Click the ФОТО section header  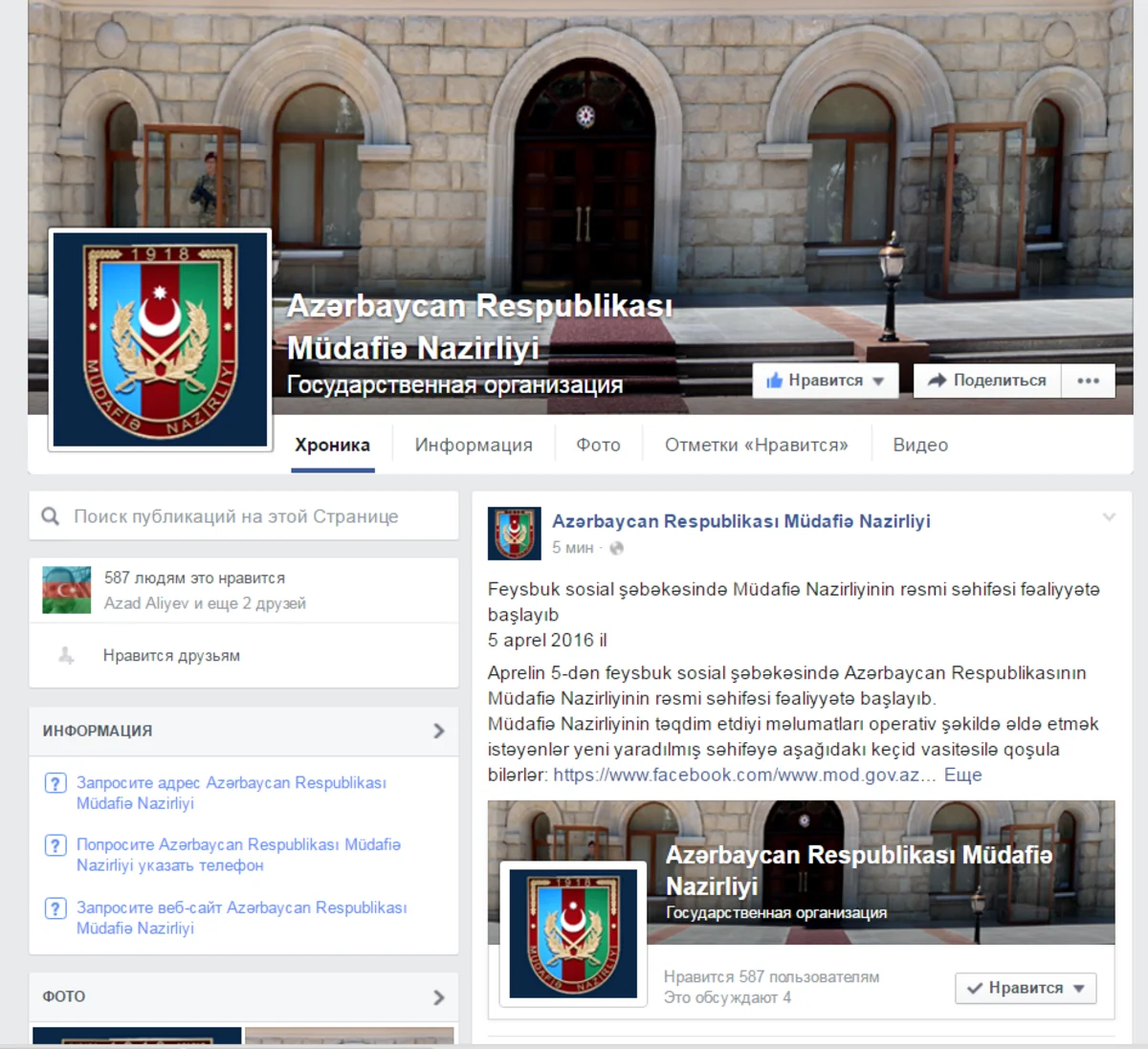[244, 996]
